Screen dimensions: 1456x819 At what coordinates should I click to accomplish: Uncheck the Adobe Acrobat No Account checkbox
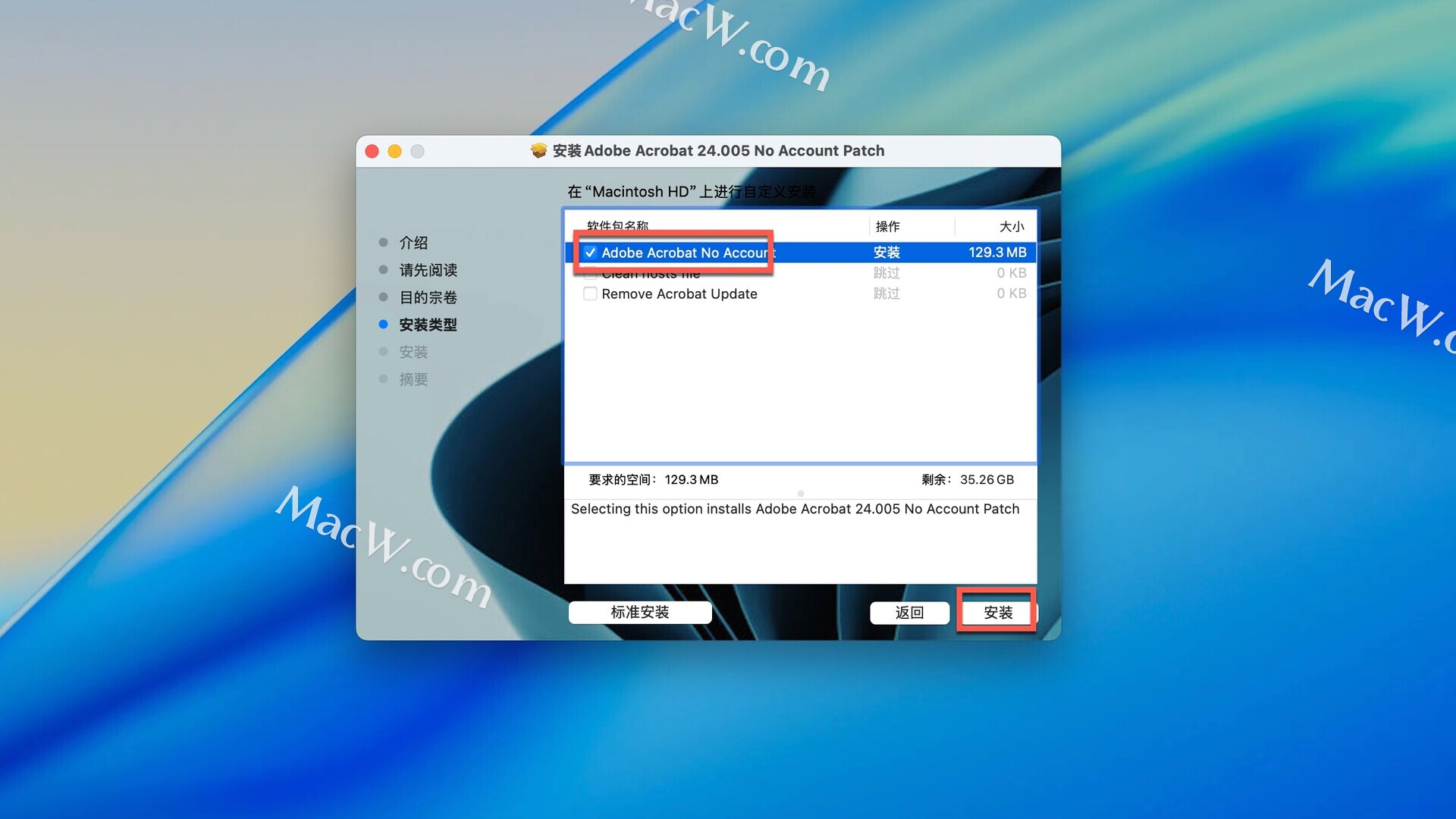[x=590, y=253]
